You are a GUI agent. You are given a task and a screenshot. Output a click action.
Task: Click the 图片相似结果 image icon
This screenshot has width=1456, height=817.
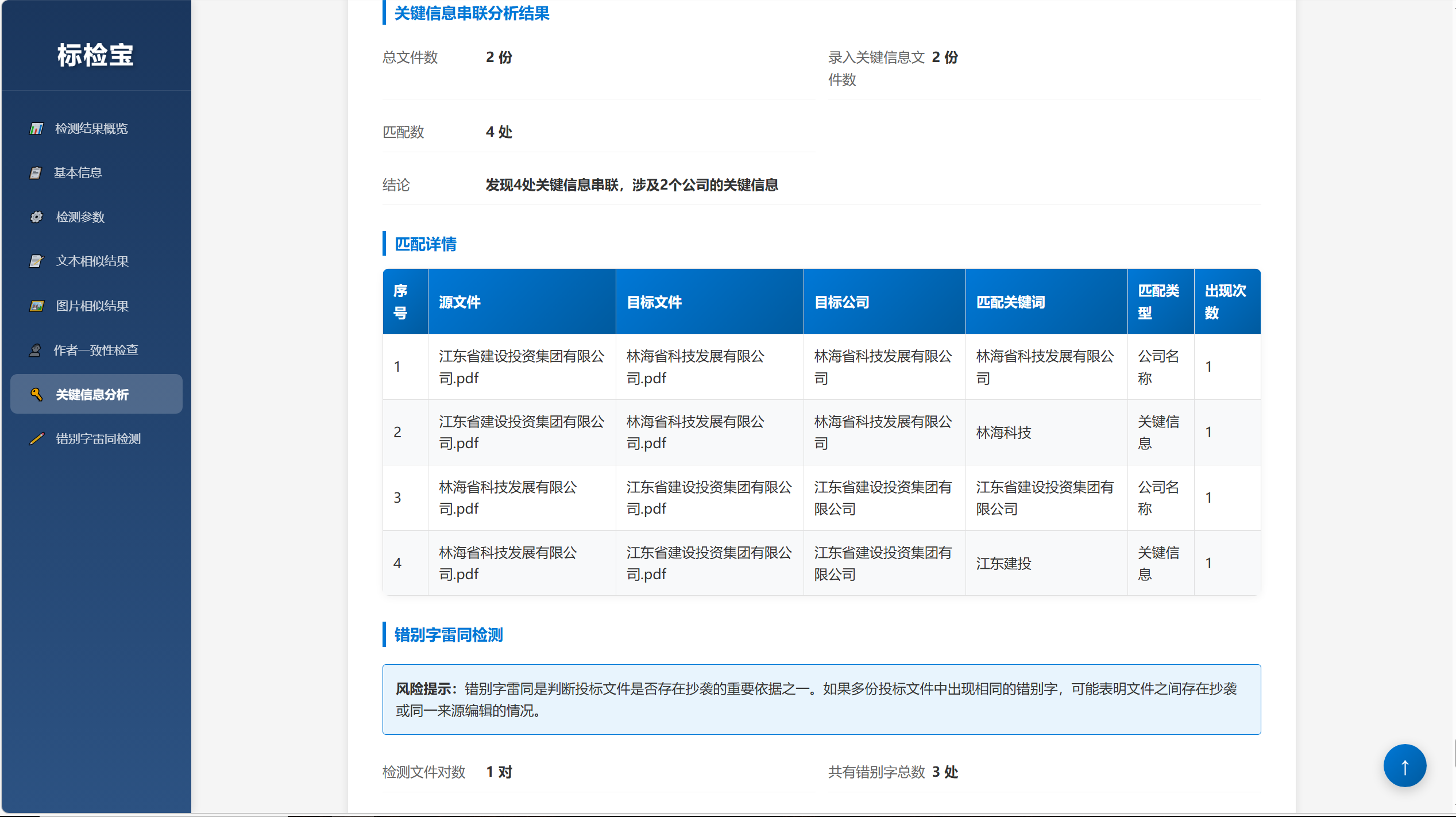click(36, 306)
